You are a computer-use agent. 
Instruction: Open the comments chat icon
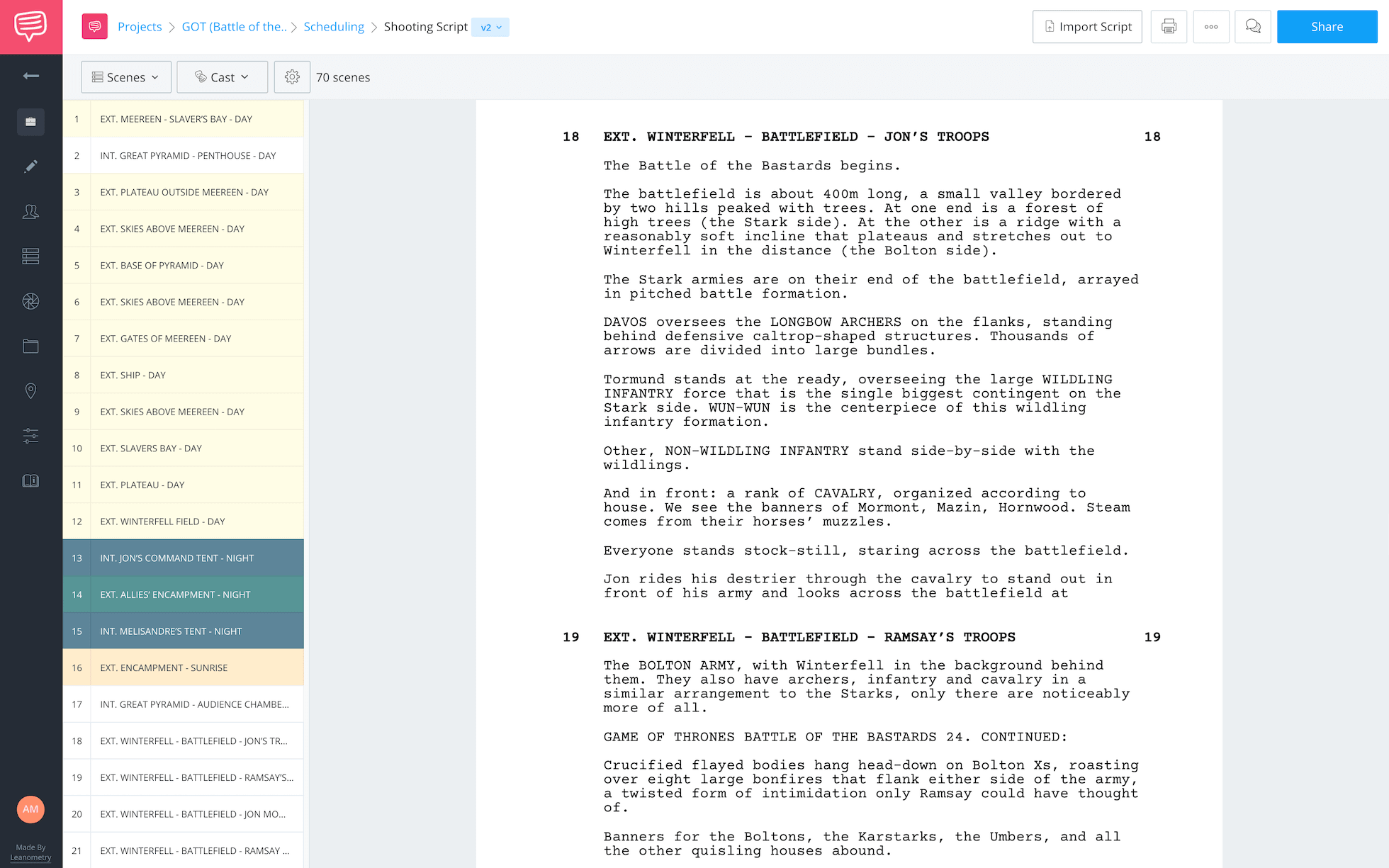coord(1253,26)
